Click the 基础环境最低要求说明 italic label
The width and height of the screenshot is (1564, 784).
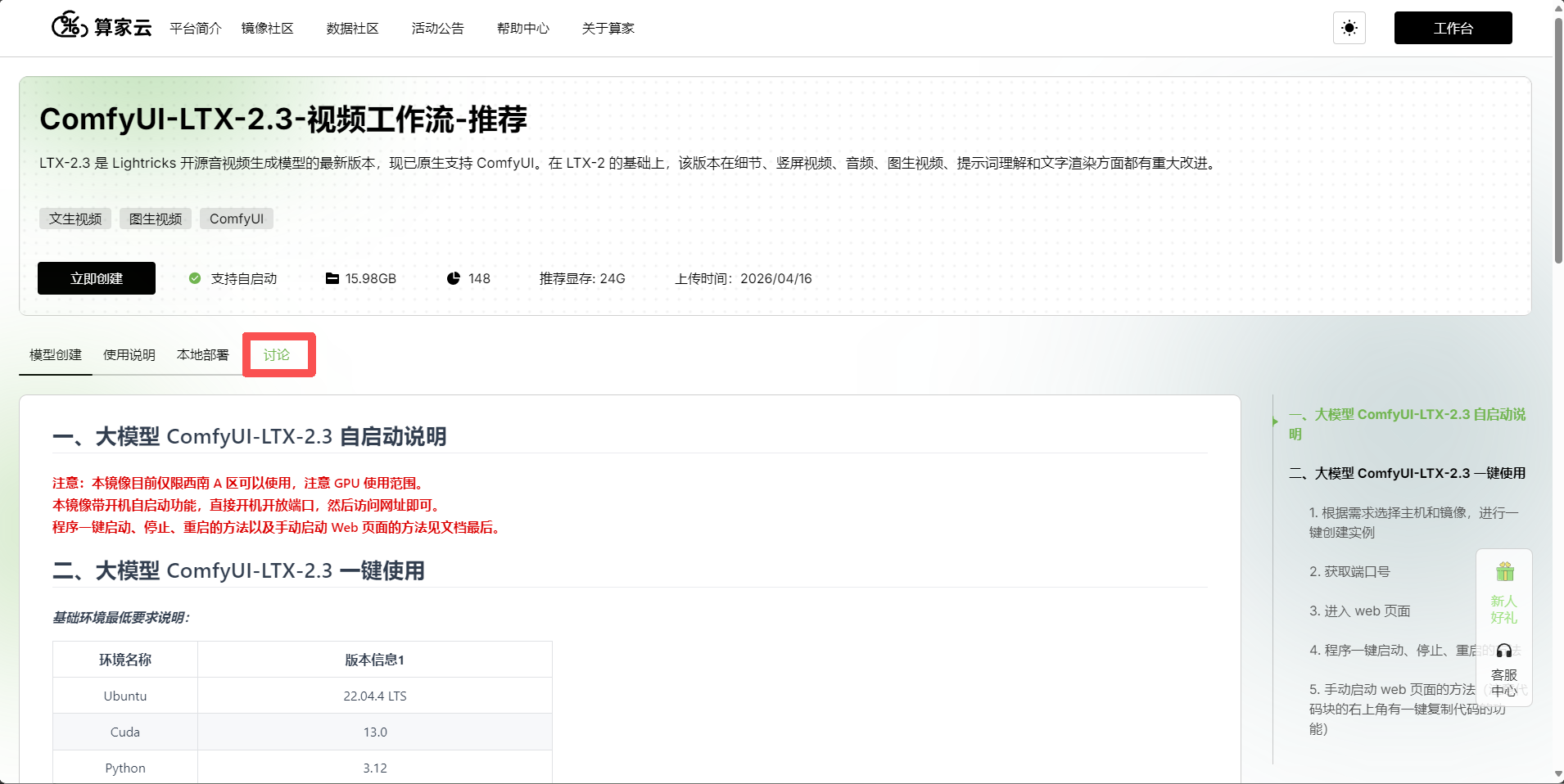point(121,617)
